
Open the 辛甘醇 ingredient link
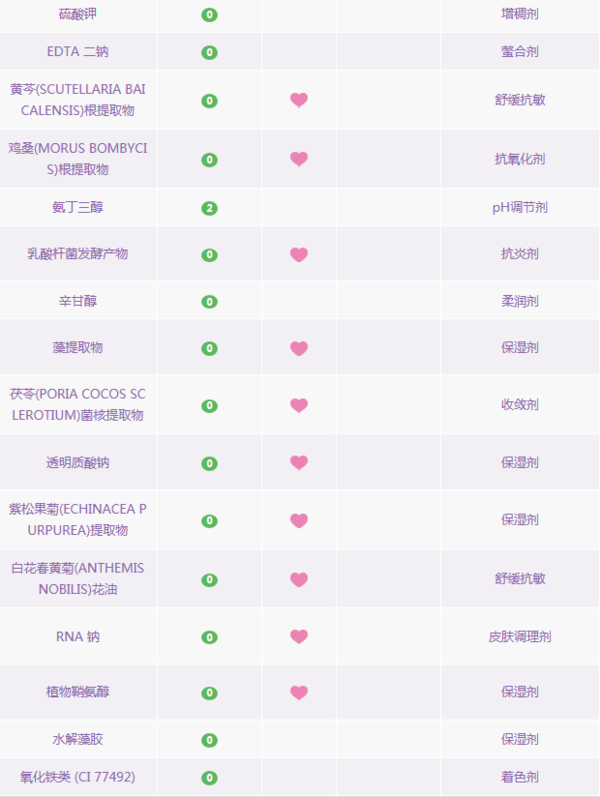tap(78, 301)
